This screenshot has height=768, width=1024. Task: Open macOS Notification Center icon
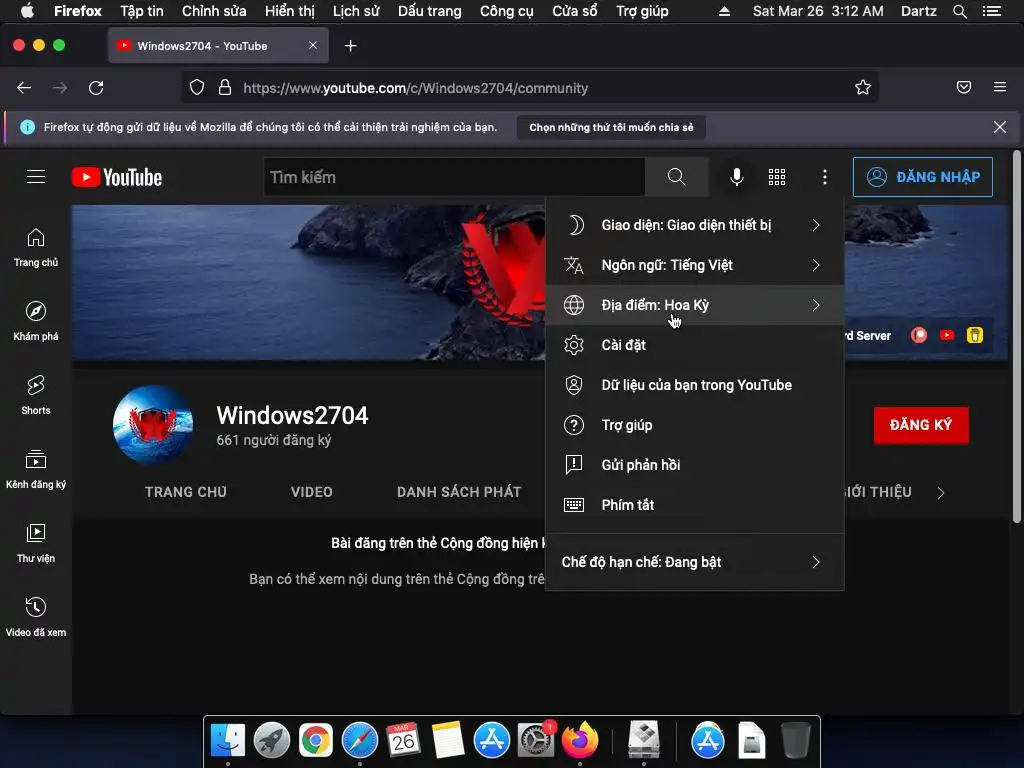tap(991, 11)
